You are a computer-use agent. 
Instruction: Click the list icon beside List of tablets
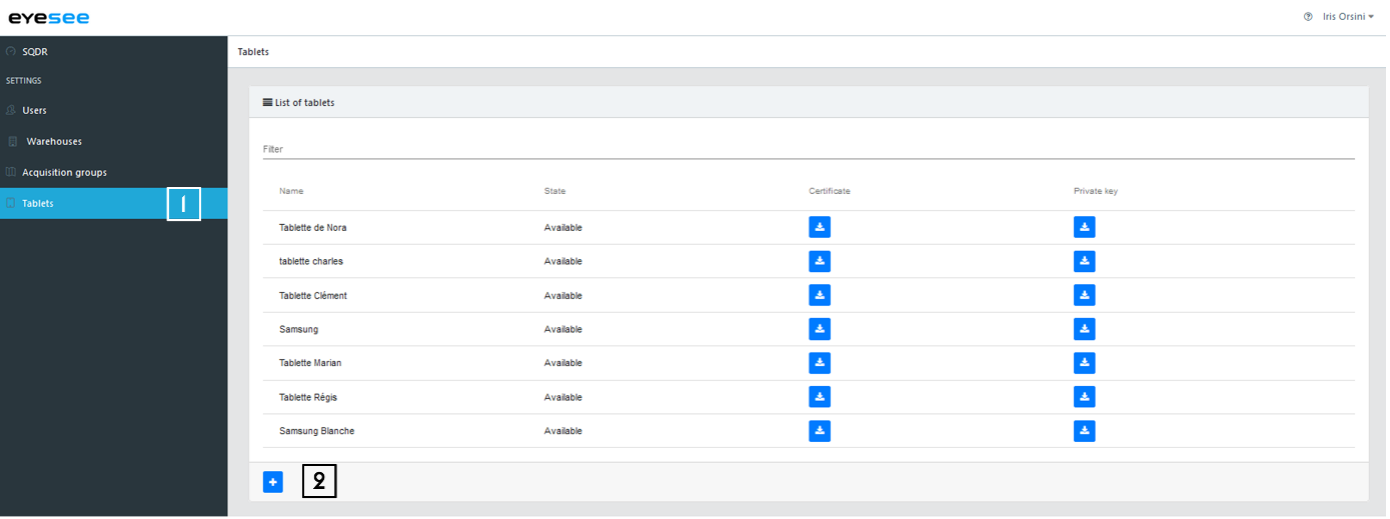[267, 102]
